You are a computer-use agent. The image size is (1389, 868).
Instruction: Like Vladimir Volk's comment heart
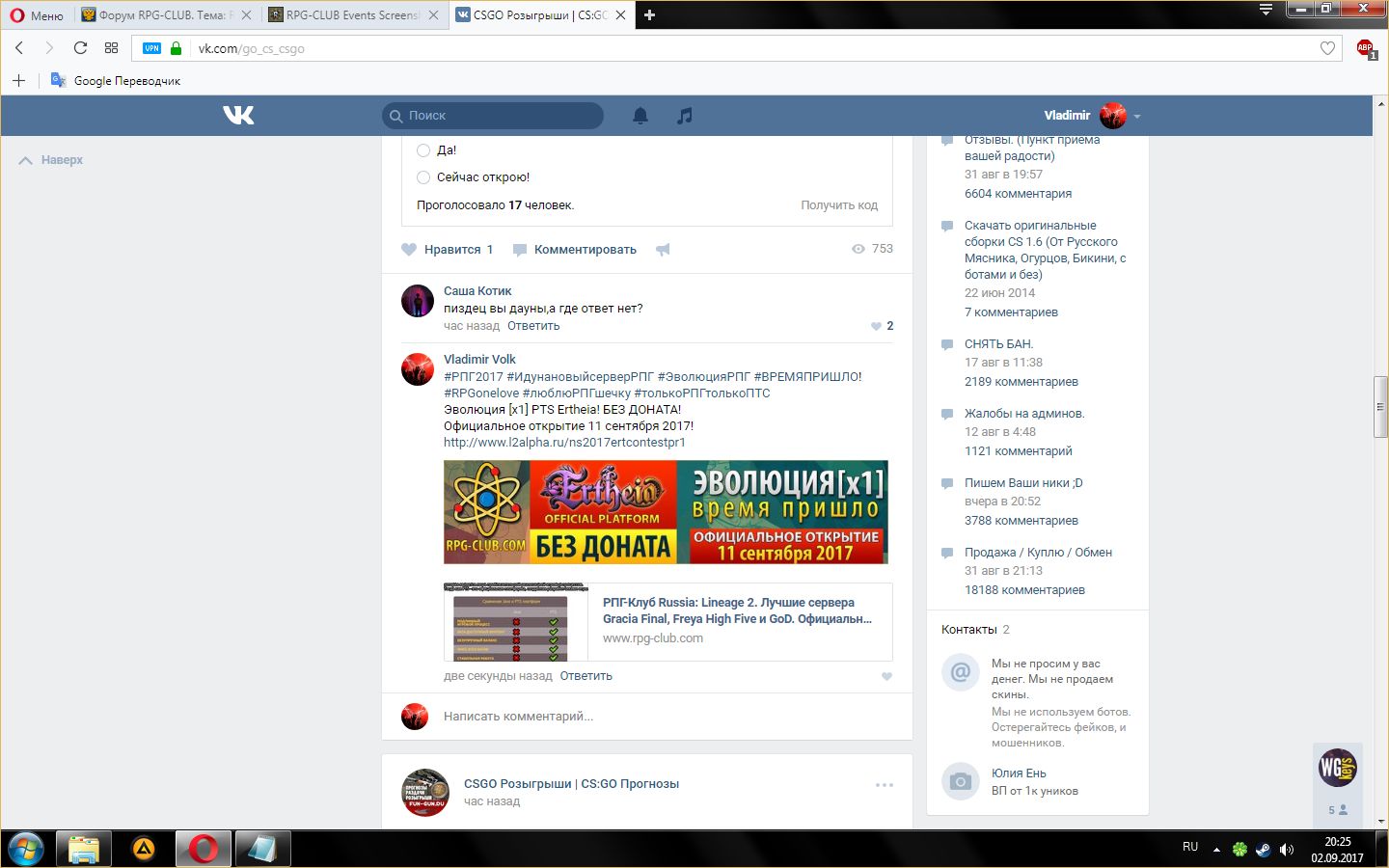[886, 676]
